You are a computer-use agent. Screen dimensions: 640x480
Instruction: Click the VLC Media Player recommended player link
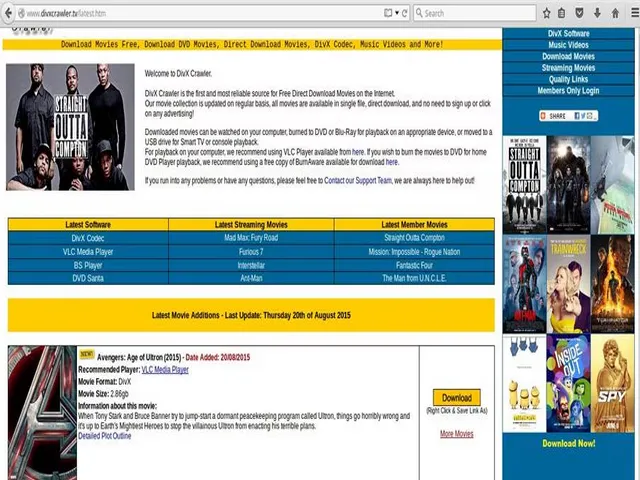(165, 370)
